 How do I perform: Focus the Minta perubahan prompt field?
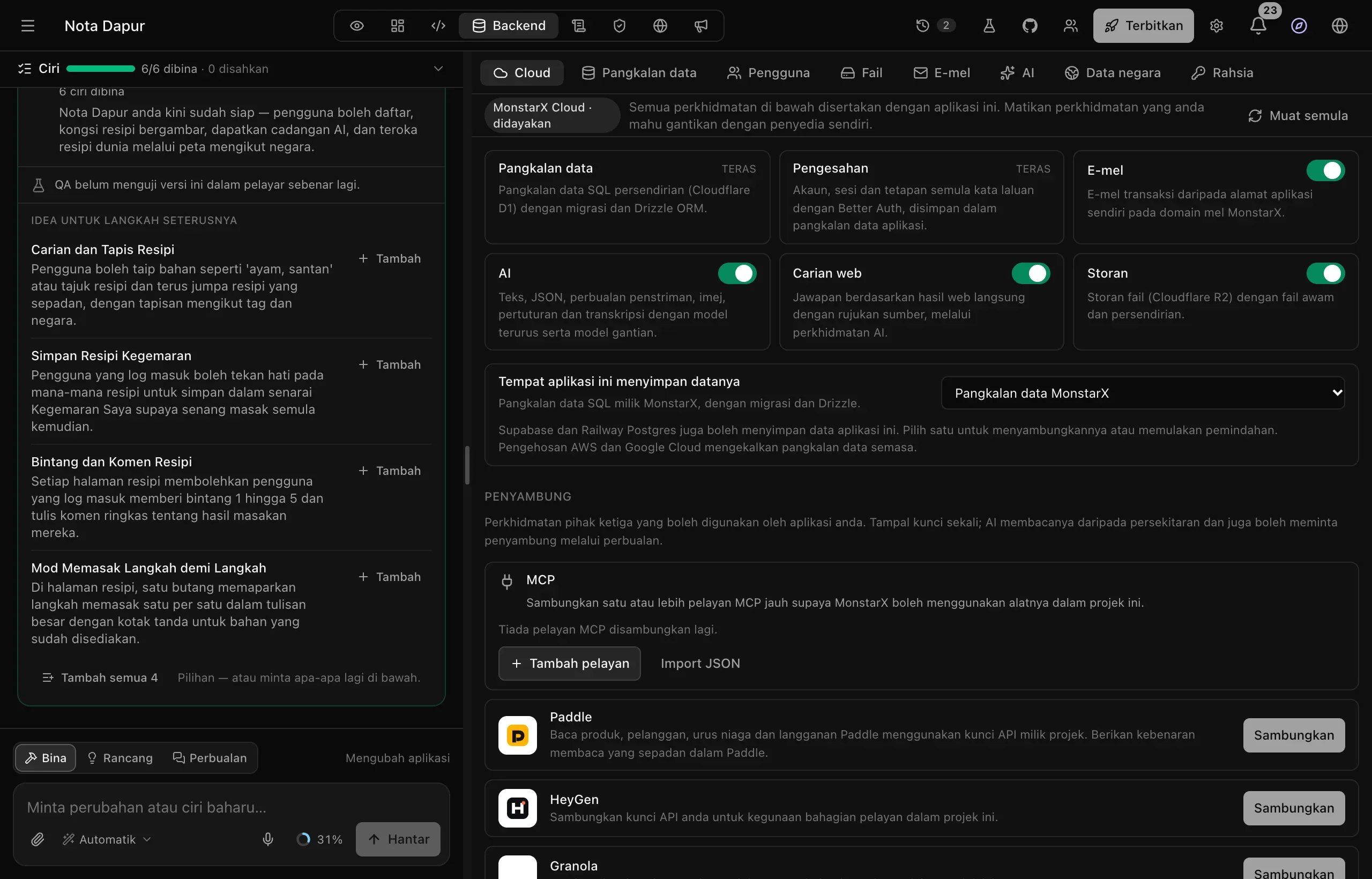click(x=231, y=807)
